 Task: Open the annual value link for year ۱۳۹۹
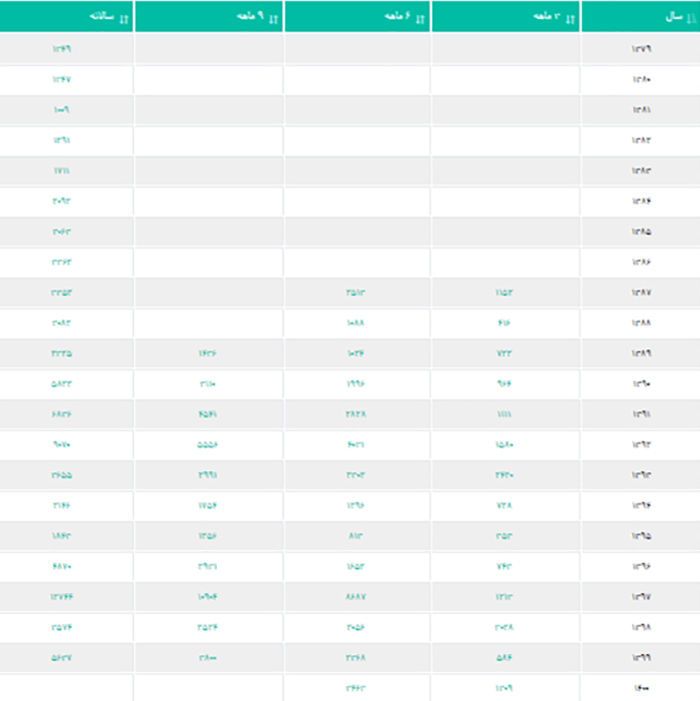61,658
